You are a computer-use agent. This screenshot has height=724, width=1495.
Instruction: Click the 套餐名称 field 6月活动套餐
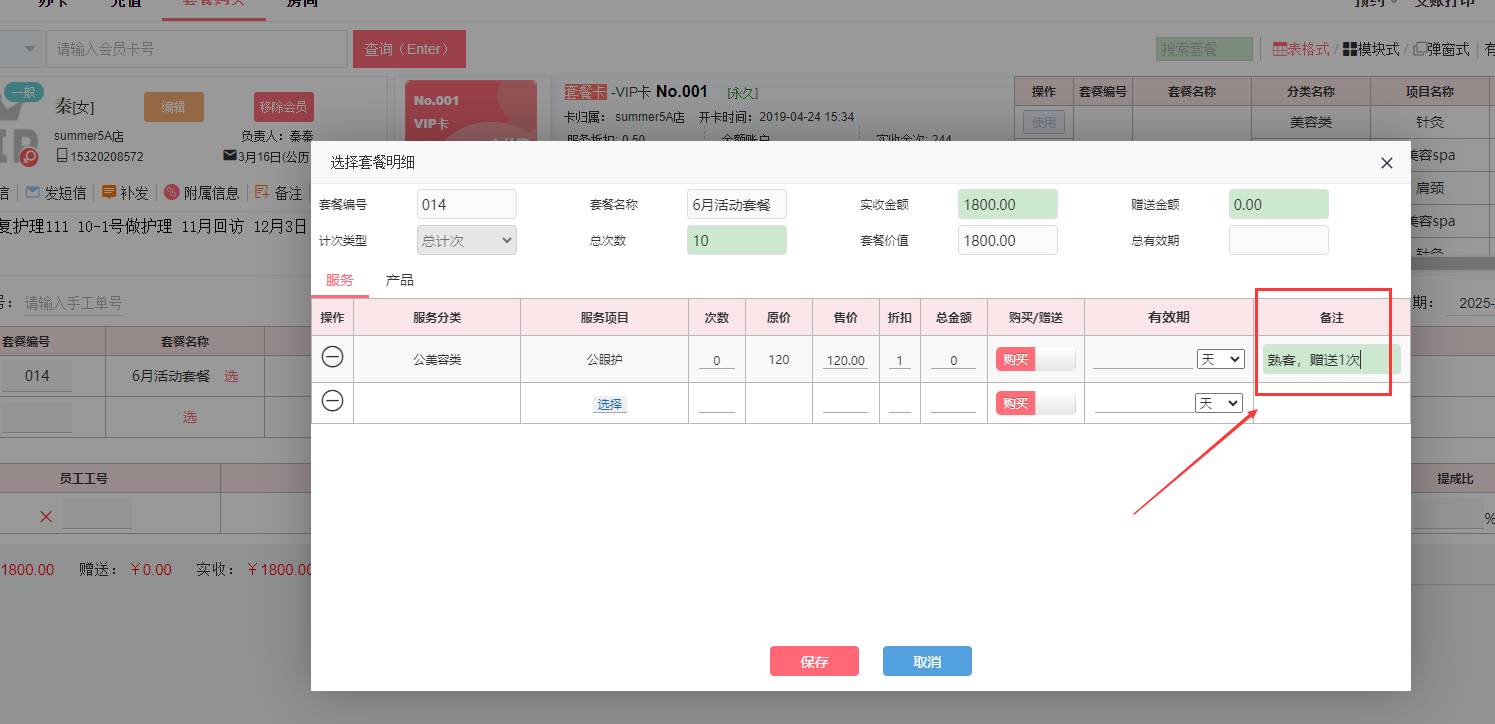737,204
